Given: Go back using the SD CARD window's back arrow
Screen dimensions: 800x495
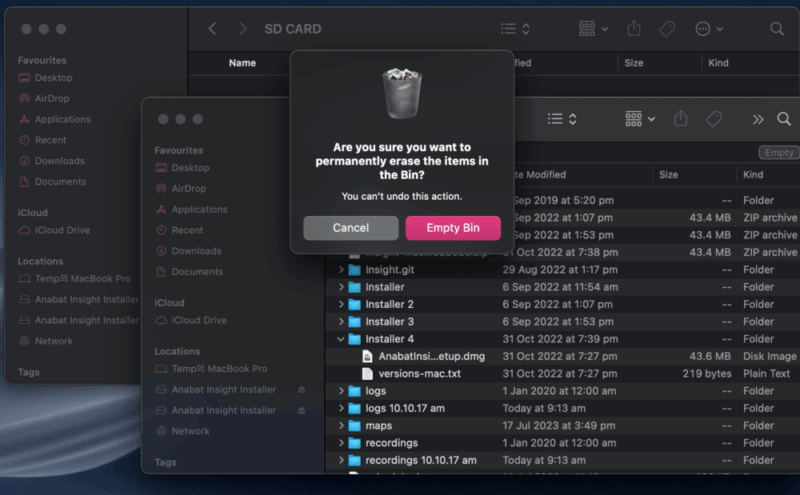Looking at the screenshot, I should (212, 29).
